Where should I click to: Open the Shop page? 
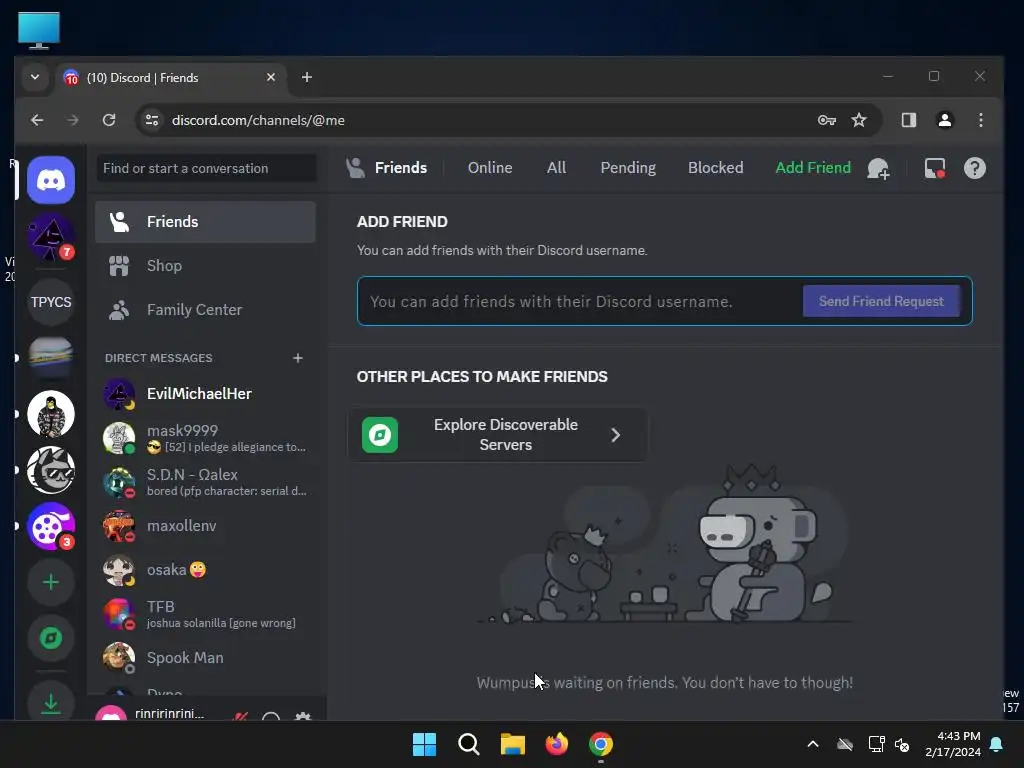coord(205,266)
